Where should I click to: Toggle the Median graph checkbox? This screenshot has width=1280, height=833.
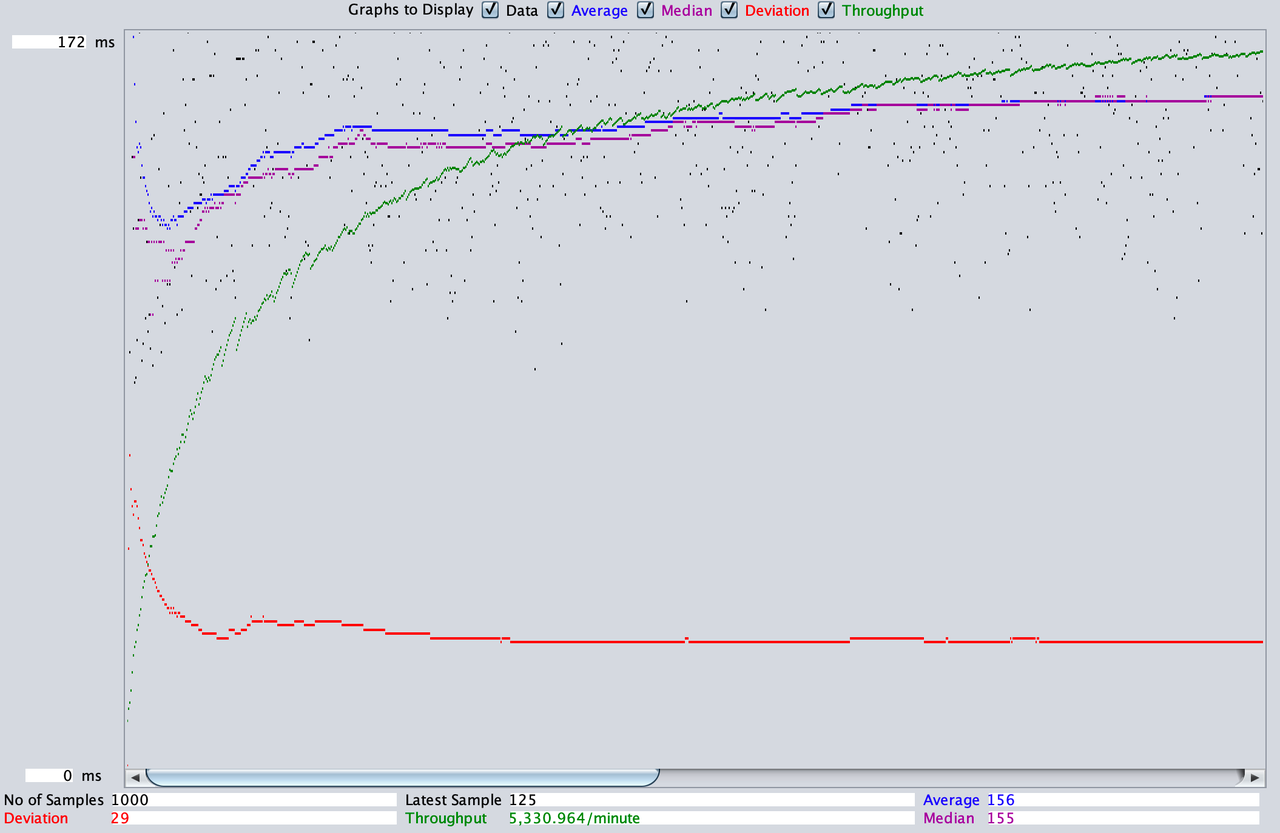pos(646,11)
